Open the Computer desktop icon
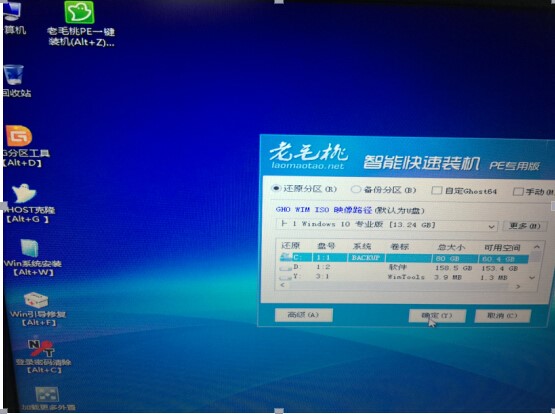Image resolution: width=555 pixels, height=414 pixels. pyautogui.click(x=13, y=18)
